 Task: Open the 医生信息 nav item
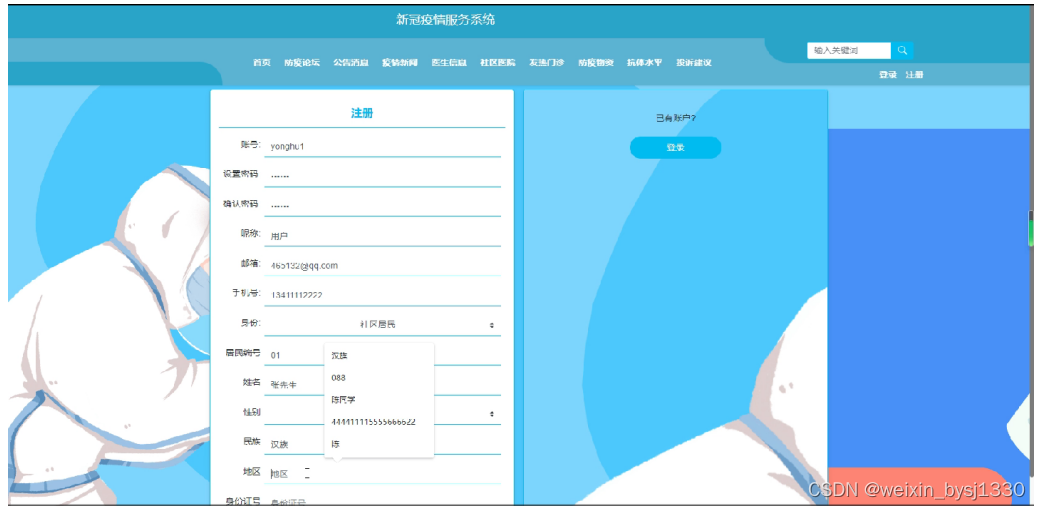(x=449, y=62)
